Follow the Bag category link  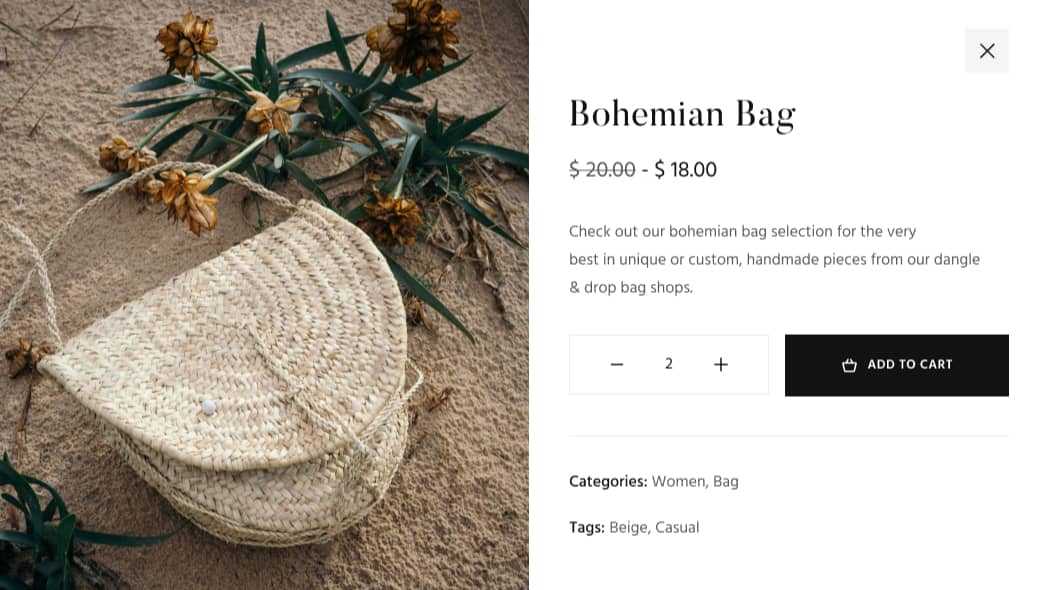726,481
